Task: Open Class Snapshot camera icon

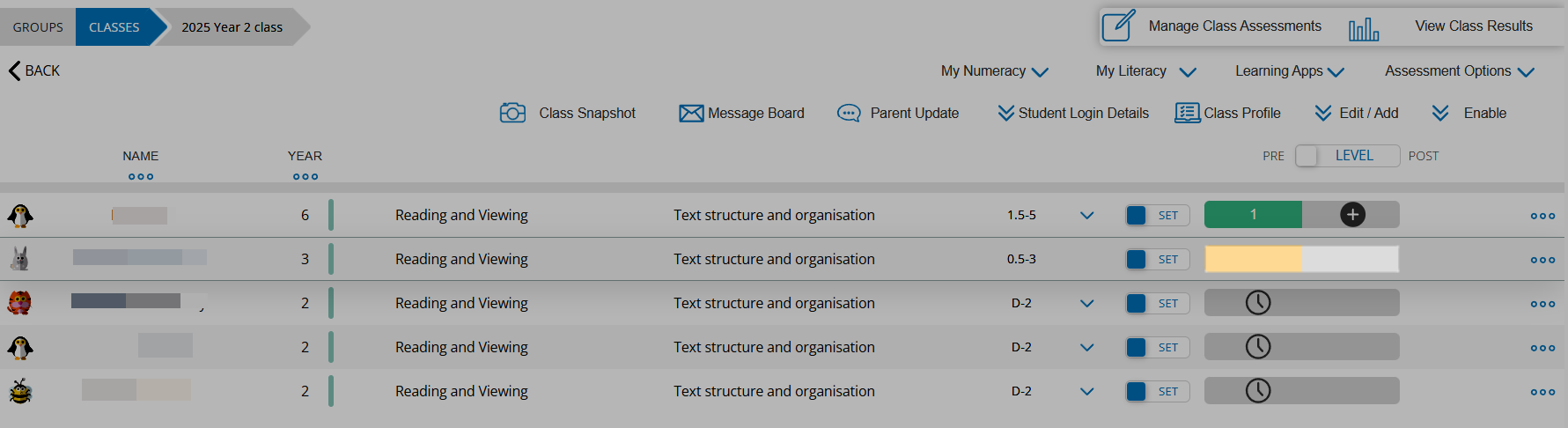Action: click(x=512, y=113)
